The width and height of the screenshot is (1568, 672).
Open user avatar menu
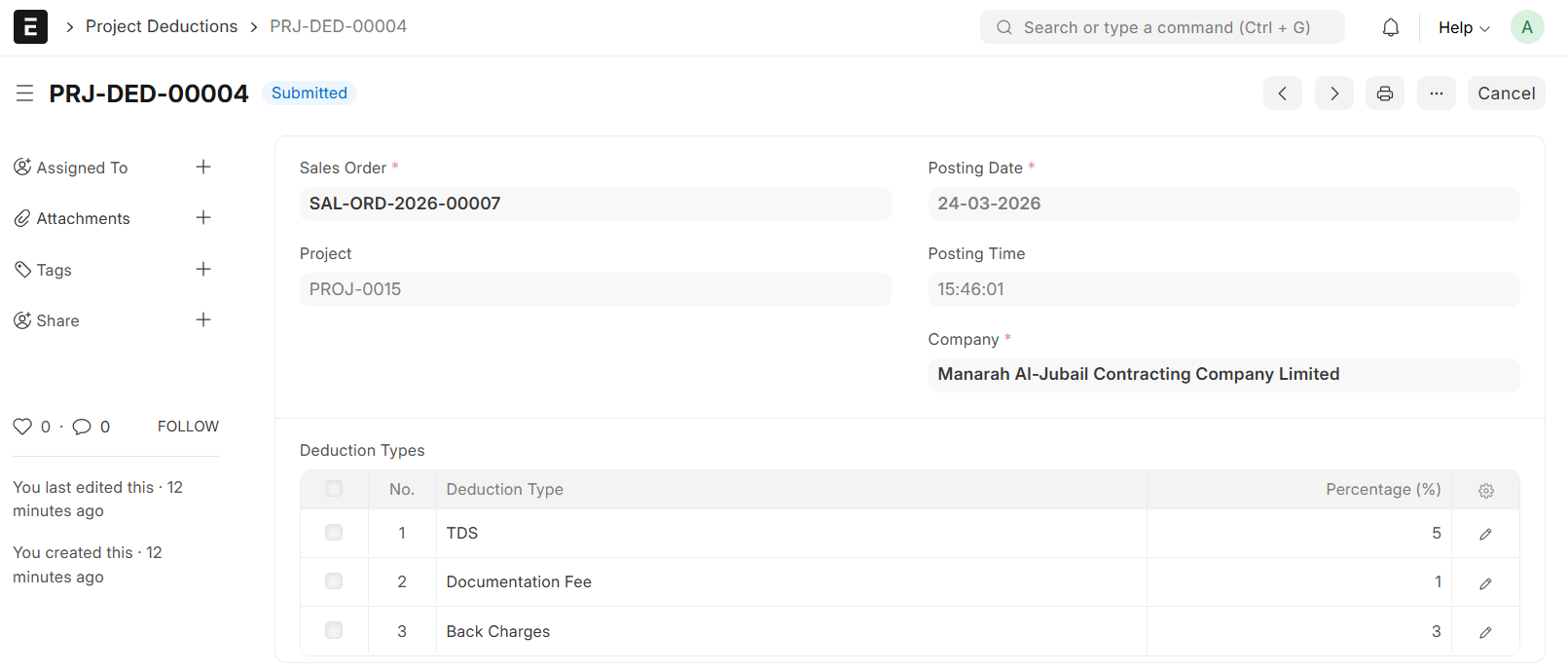click(1527, 27)
